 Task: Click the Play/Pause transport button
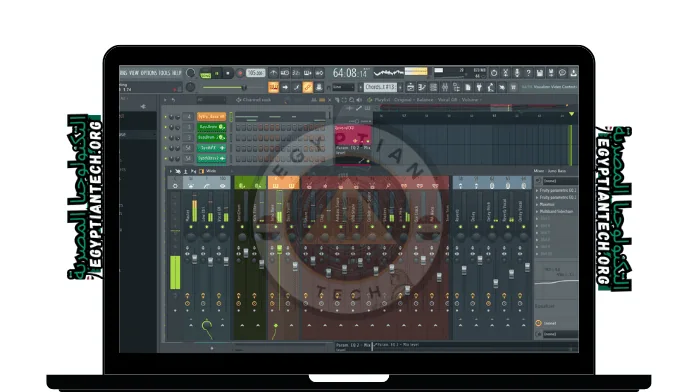click(x=217, y=73)
